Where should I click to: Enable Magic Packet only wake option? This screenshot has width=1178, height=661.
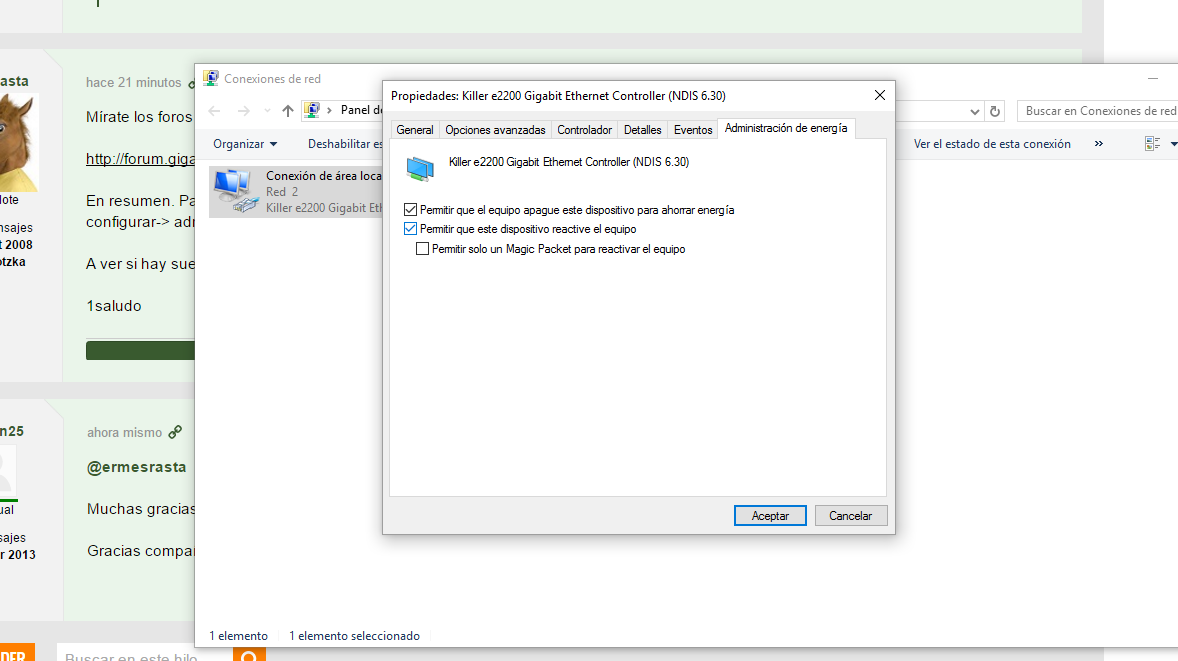point(422,249)
